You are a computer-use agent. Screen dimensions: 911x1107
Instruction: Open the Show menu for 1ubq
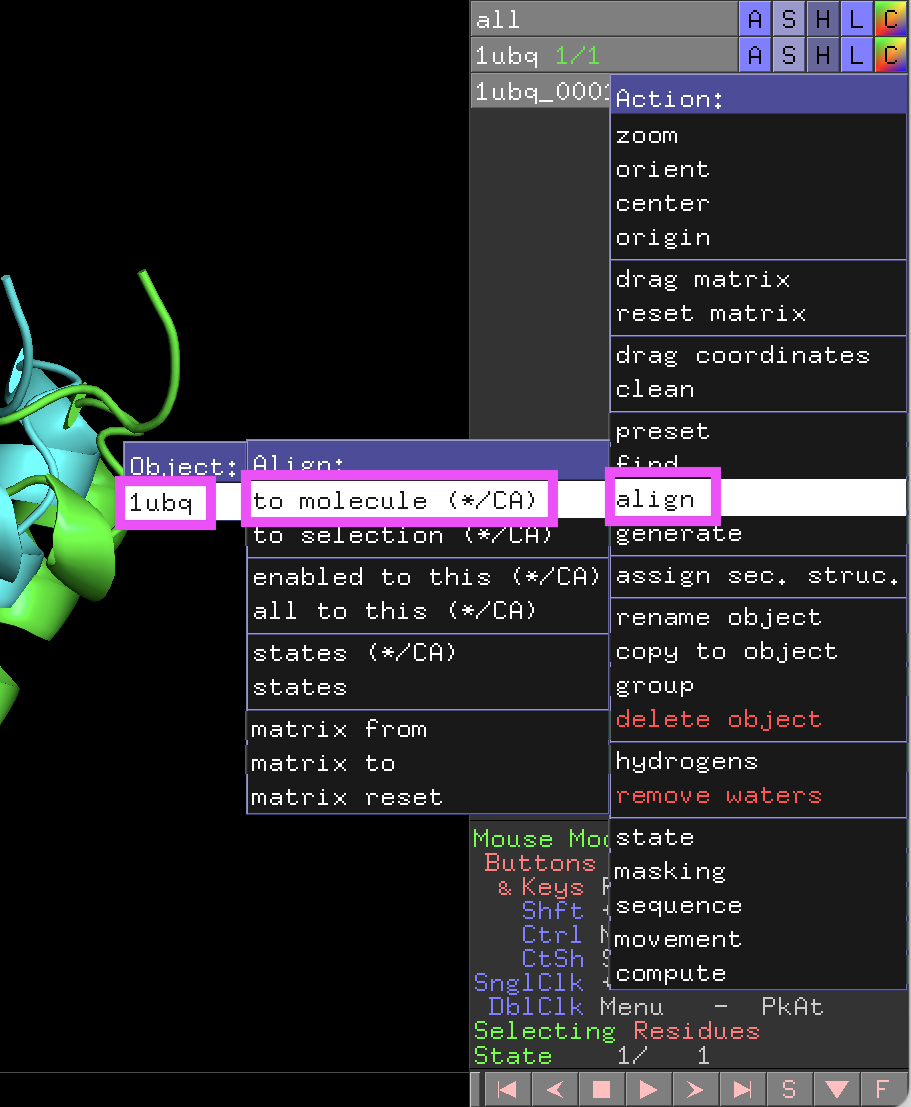click(788, 55)
